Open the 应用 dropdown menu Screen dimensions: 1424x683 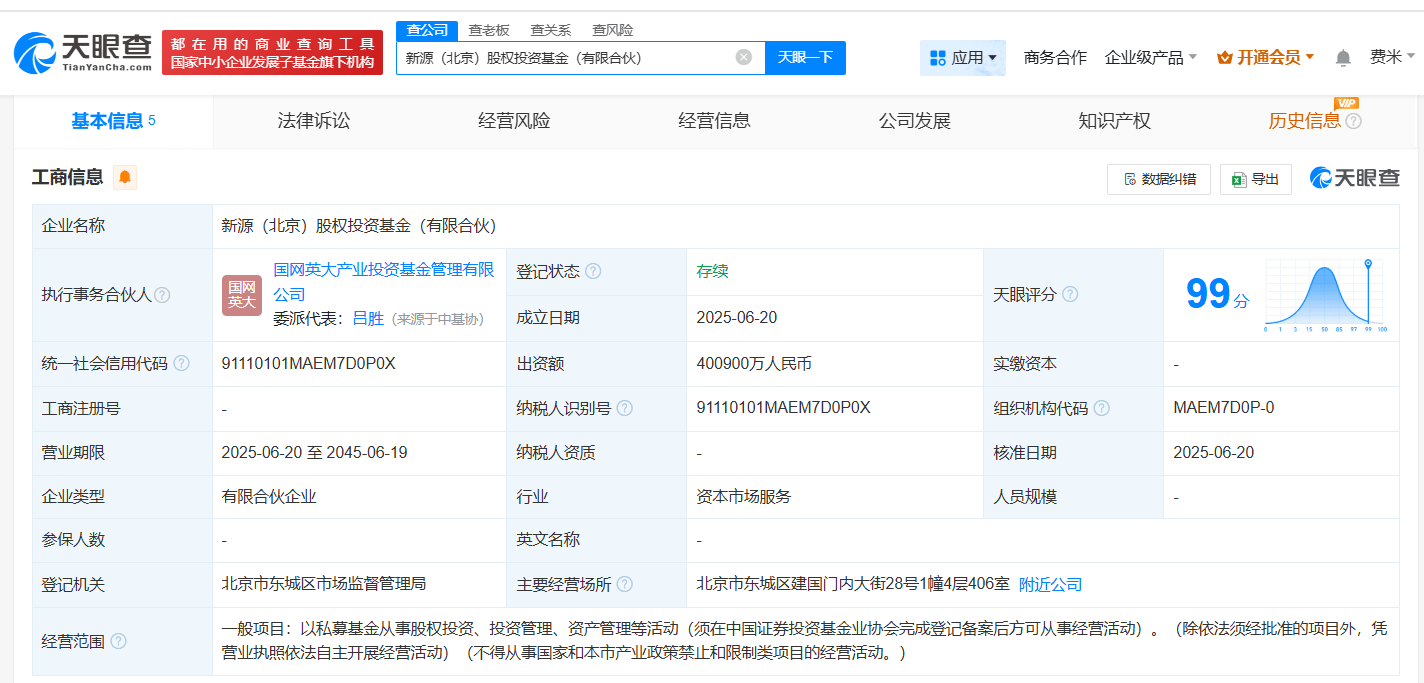962,58
